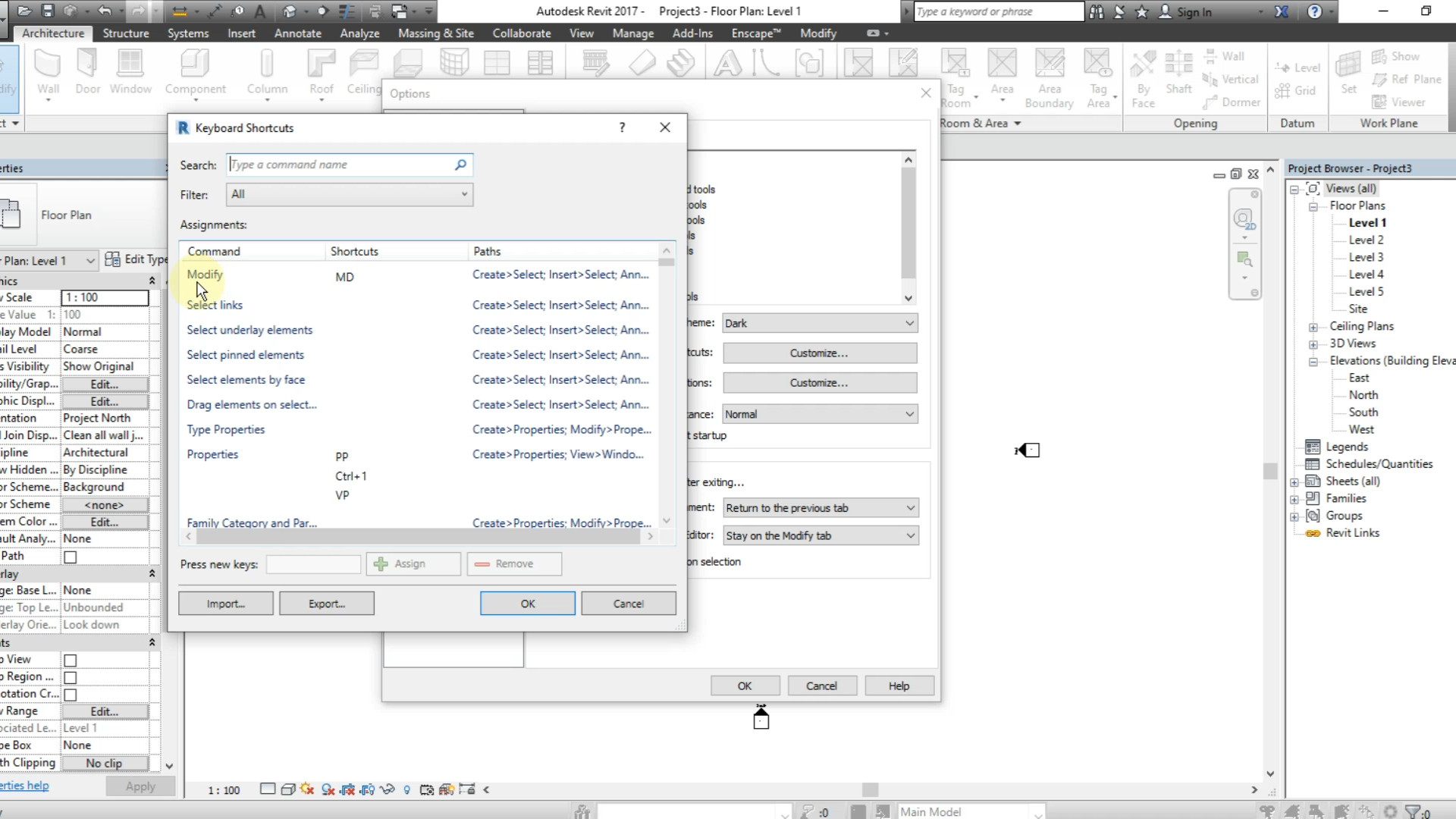The image size is (1456, 819).
Task: Open the Dark theme dropdown in Options
Action: click(x=820, y=323)
